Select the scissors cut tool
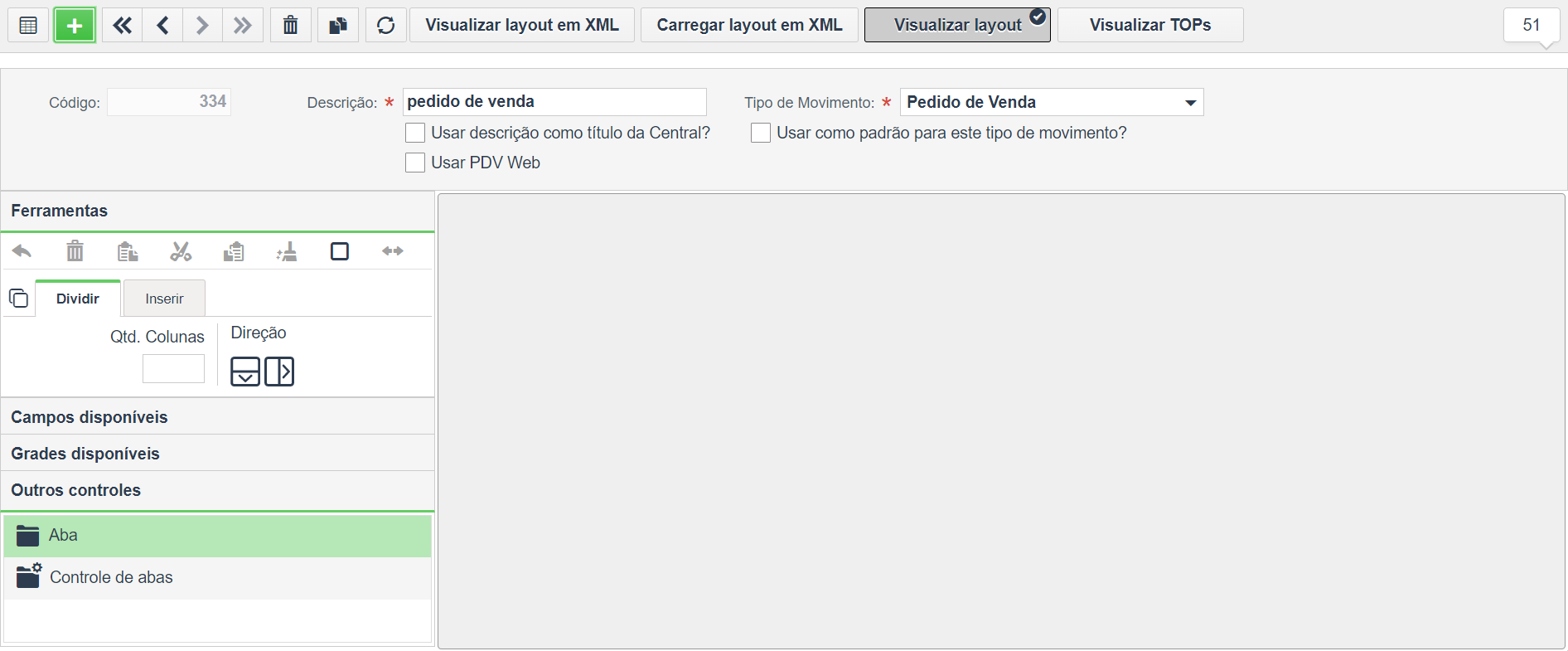The height and width of the screenshot is (651, 1568). click(x=181, y=251)
